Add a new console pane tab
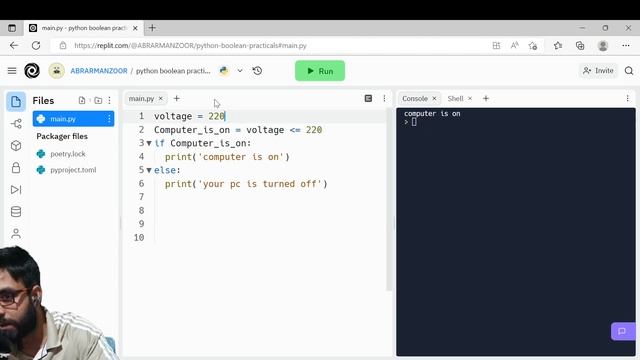The height and width of the screenshot is (360, 640). pos(486,98)
